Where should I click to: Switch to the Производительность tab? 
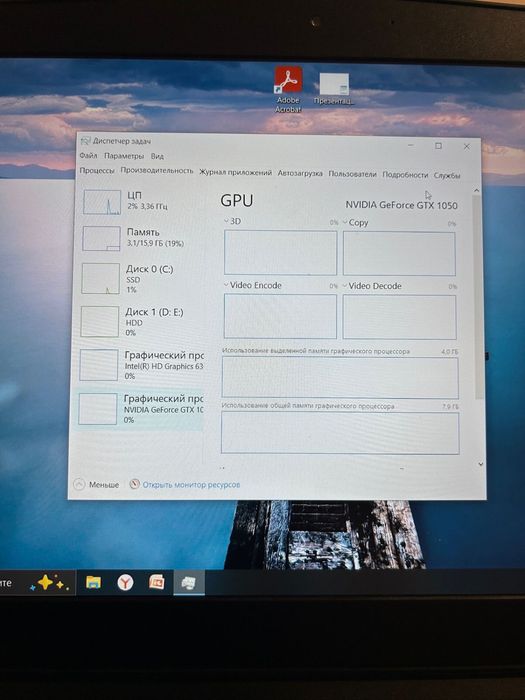(157, 171)
